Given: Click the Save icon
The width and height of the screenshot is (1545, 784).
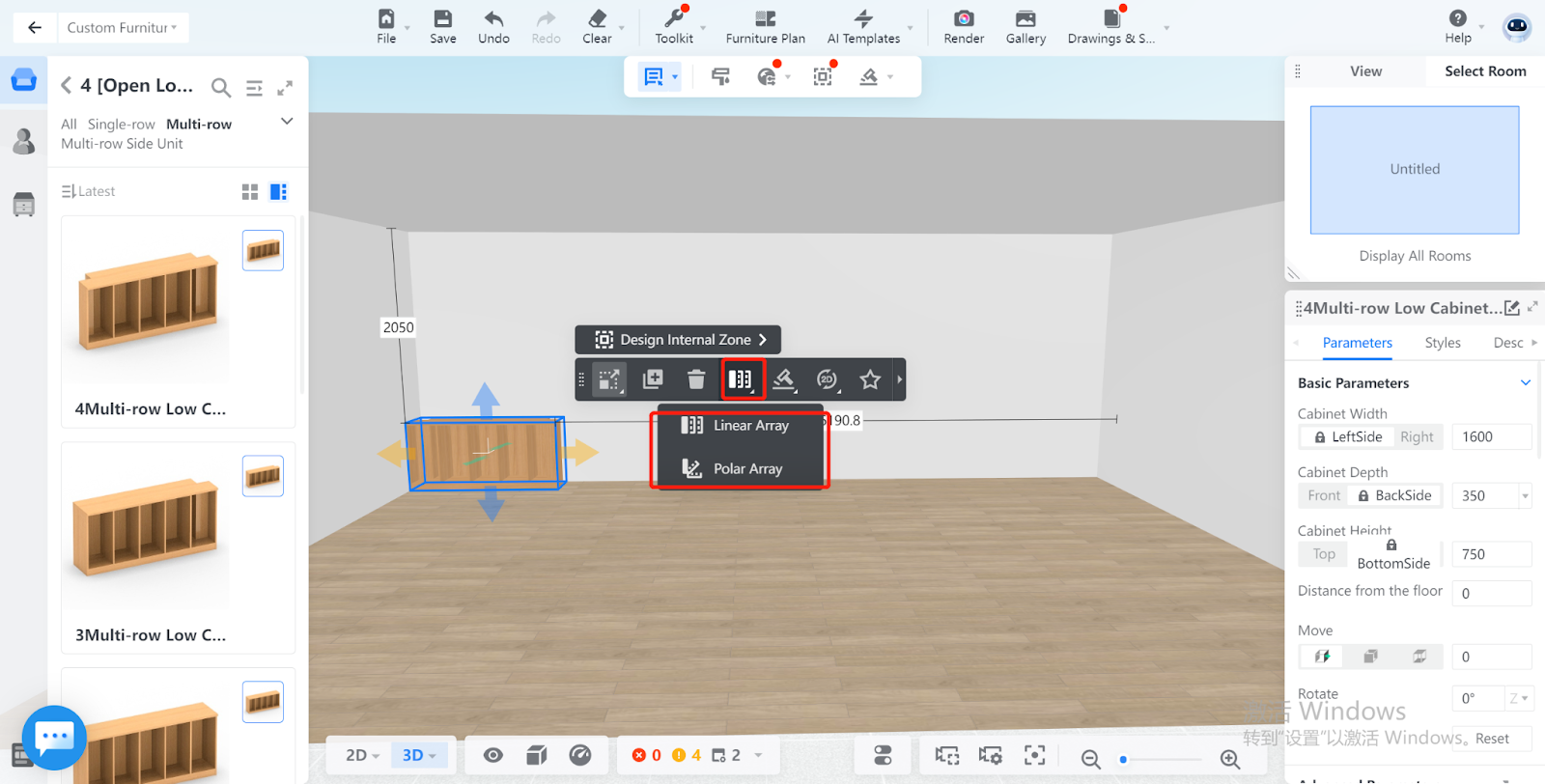Looking at the screenshot, I should coord(442,19).
